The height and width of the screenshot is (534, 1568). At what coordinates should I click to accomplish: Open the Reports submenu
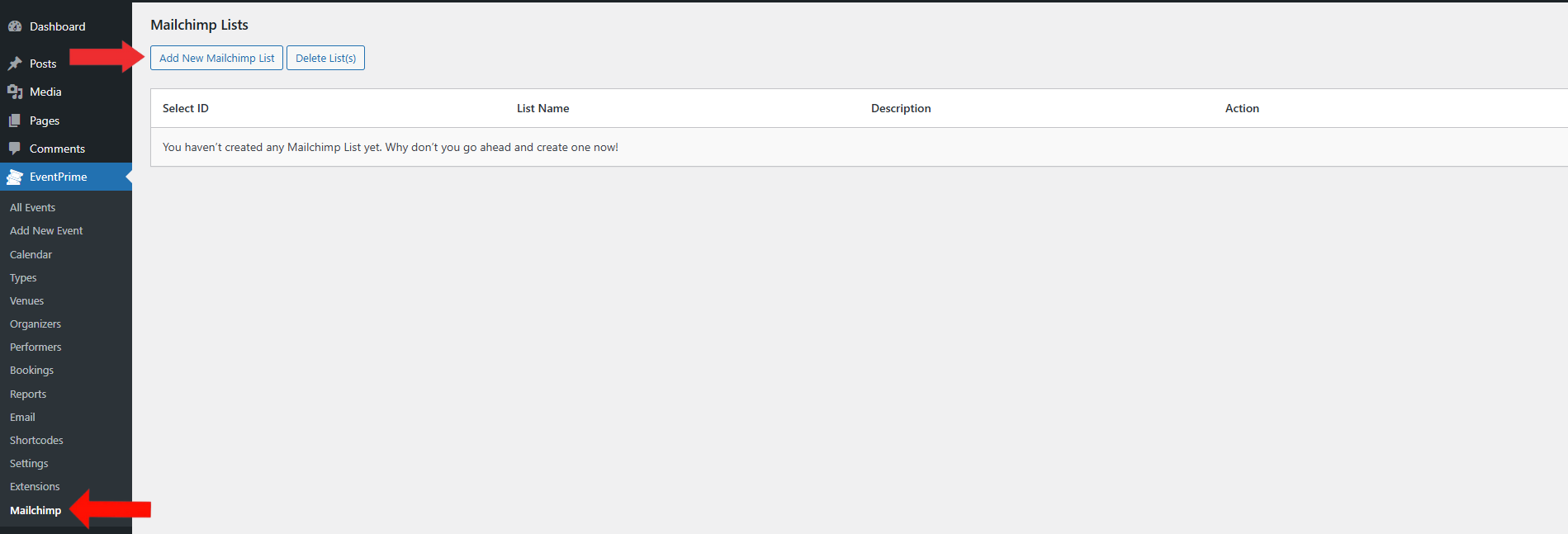point(28,394)
